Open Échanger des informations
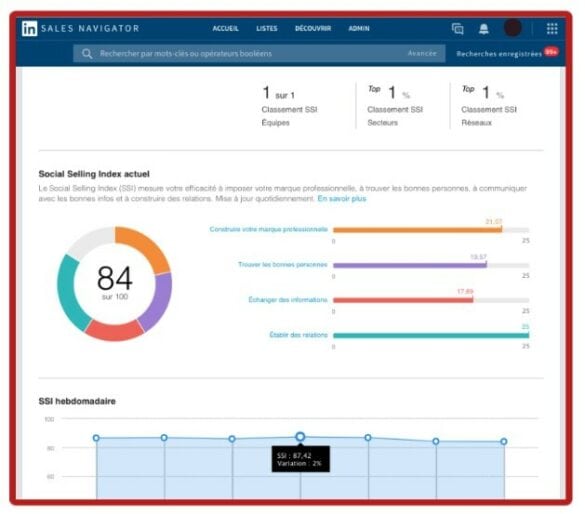 coord(288,300)
